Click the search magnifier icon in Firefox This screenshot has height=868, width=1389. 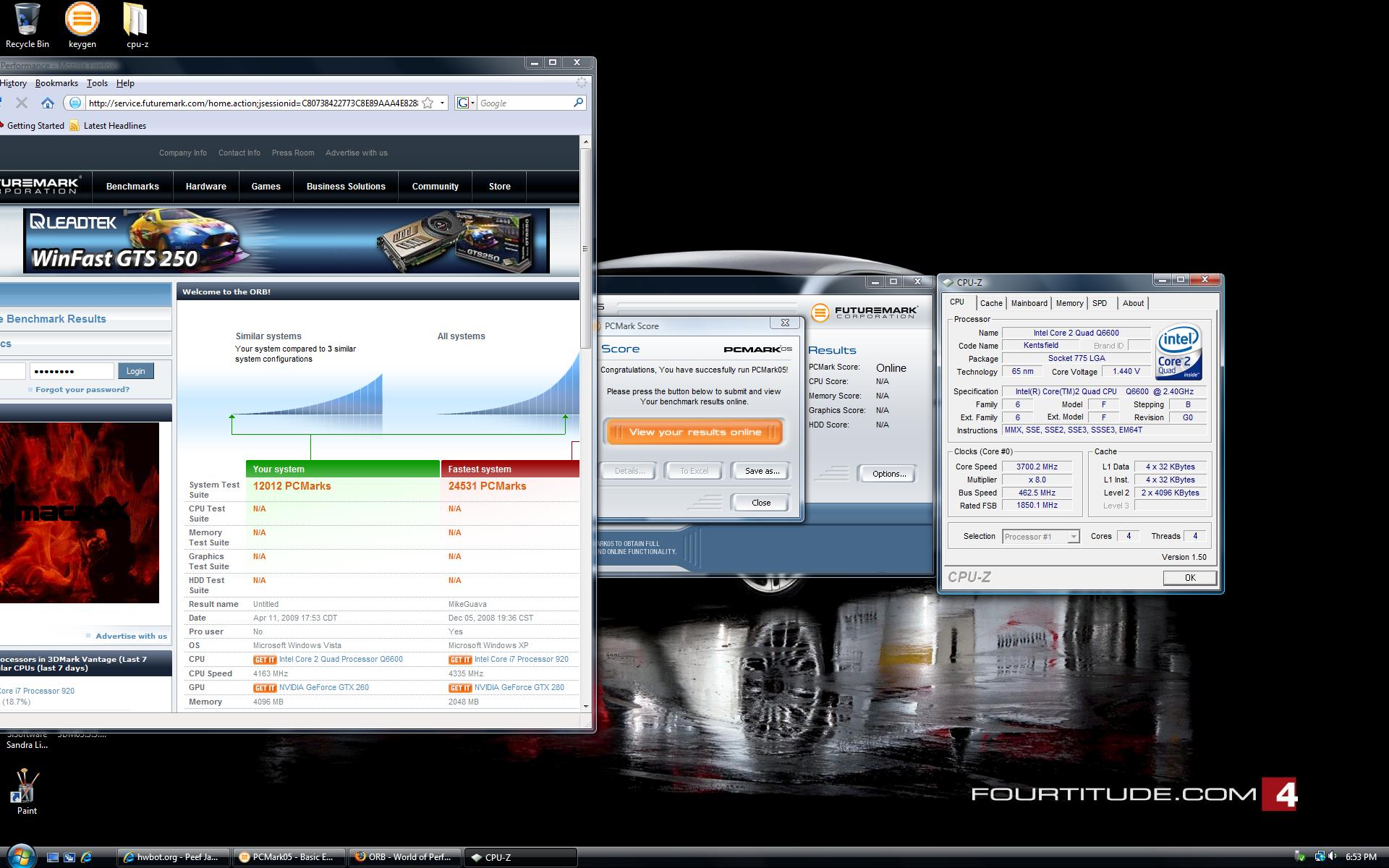tap(578, 103)
